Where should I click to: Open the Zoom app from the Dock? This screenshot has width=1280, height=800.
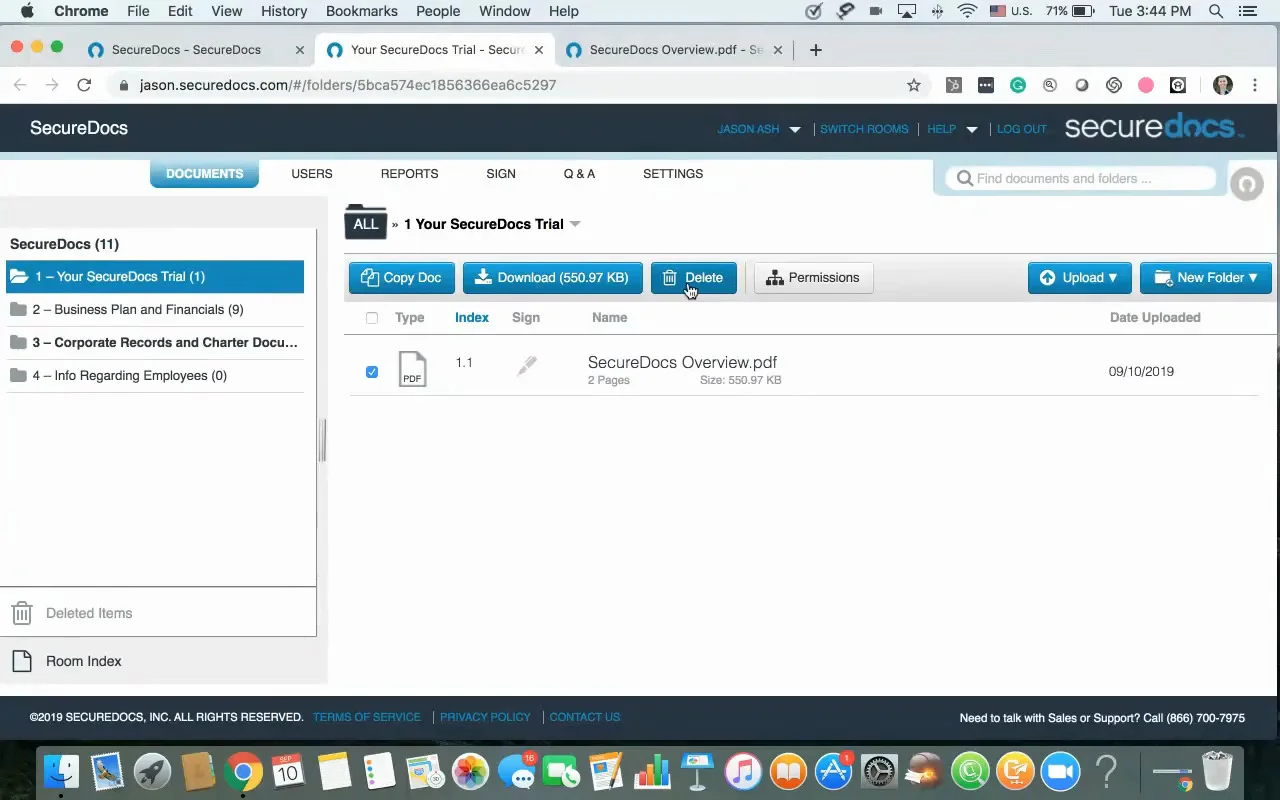click(x=1060, y=771)
